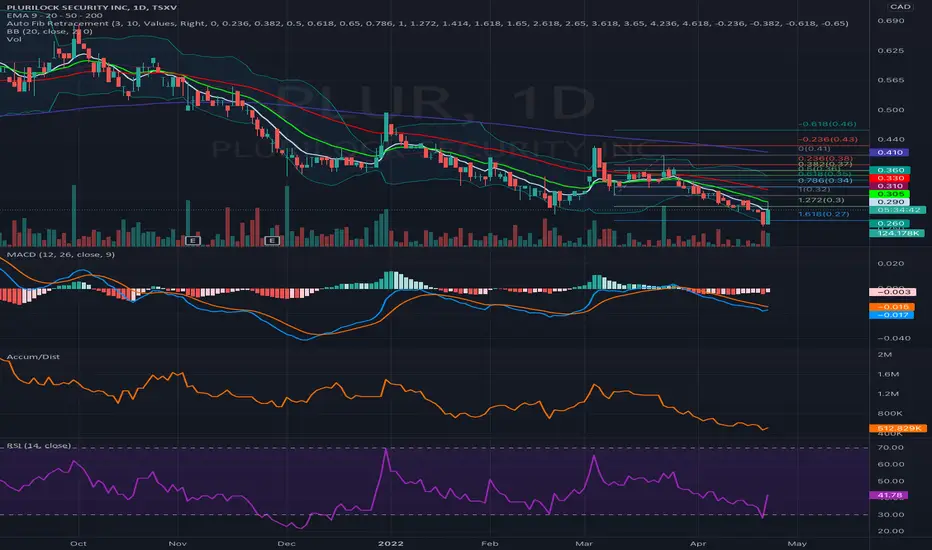Open the MACD (12, 26, close, 9) legend
Viewport: 932px width, 550px height.
[x=61, y=254]
